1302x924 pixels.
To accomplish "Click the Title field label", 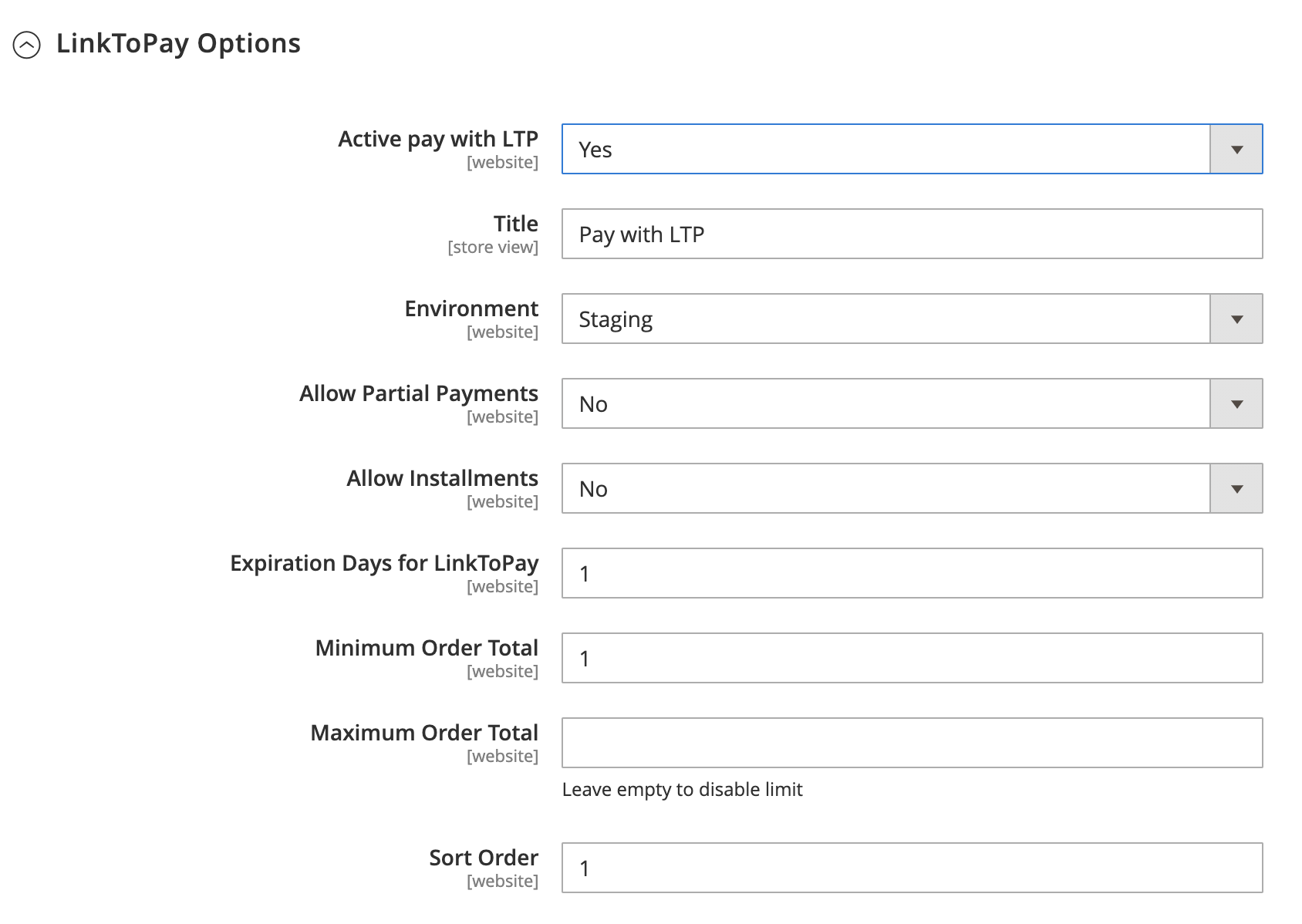I will (516, 224).
